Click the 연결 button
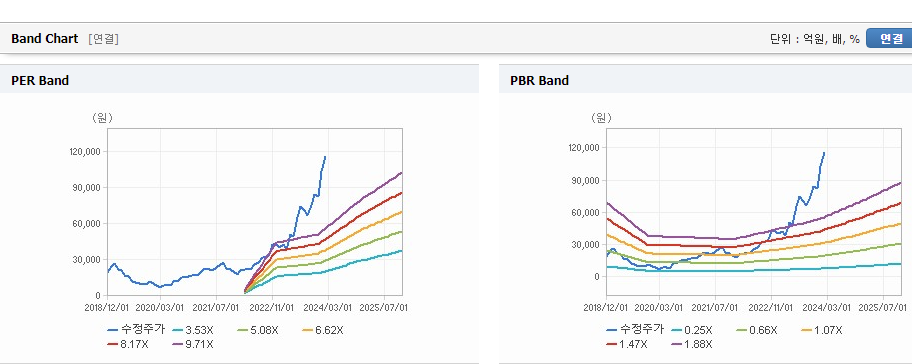The width and height of the screenshot is (912, 364). tap(889, 38)
